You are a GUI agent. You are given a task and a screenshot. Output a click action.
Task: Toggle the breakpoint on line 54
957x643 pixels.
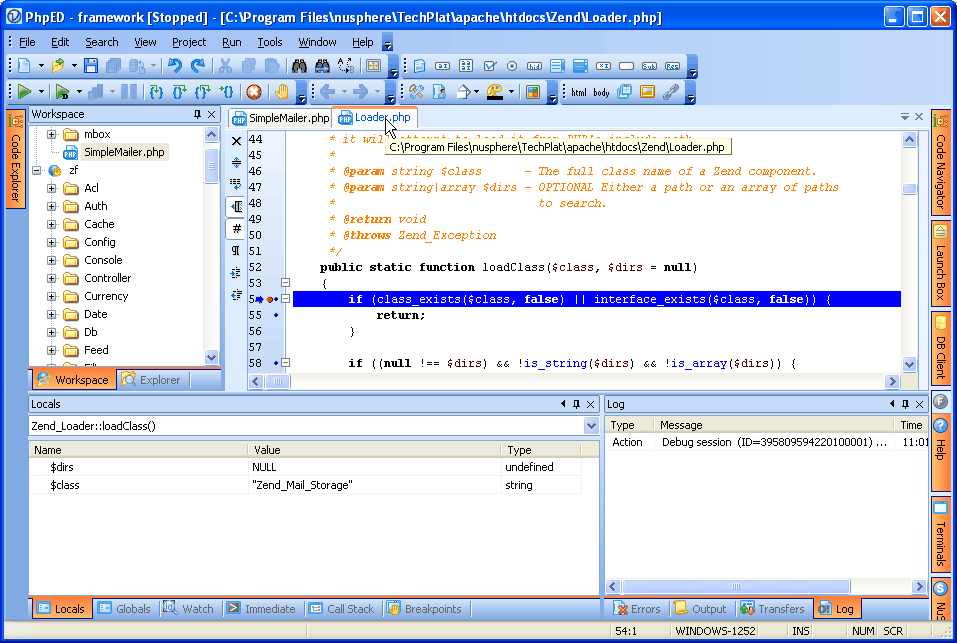click(x=270, y=299)
